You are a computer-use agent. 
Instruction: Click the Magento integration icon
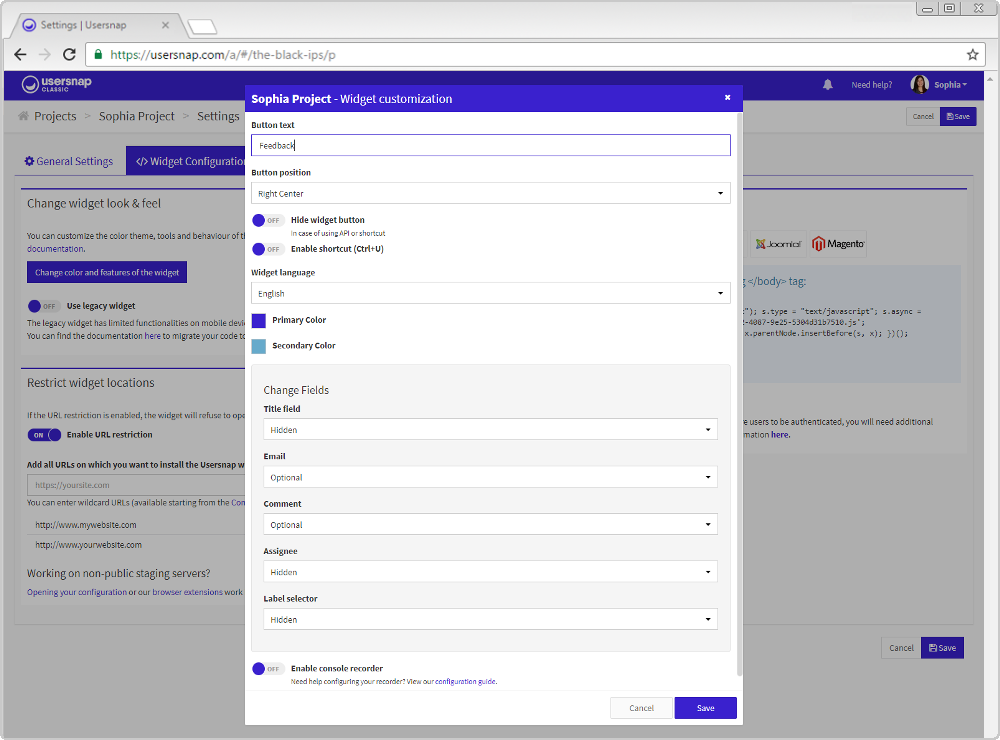click(838, 244)
